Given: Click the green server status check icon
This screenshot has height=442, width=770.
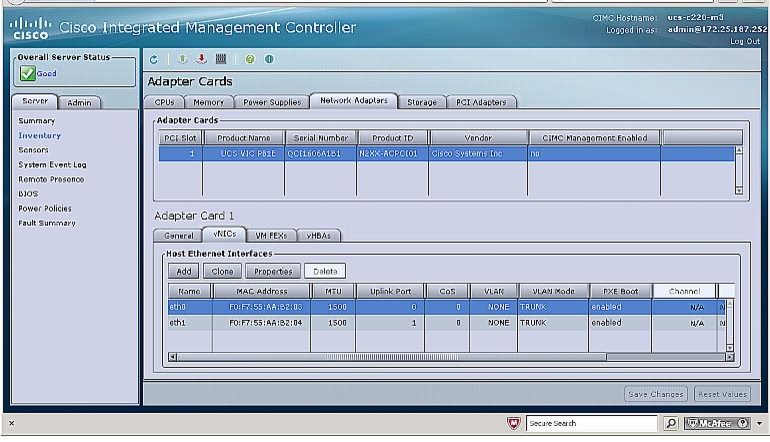Looking at the screenshot, I should [27, 73].
